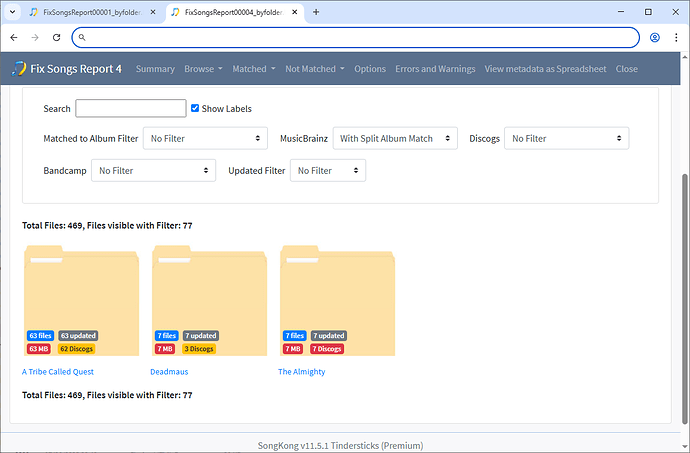Click Deadmaus 7 MB badge

(x=165, y=349)
